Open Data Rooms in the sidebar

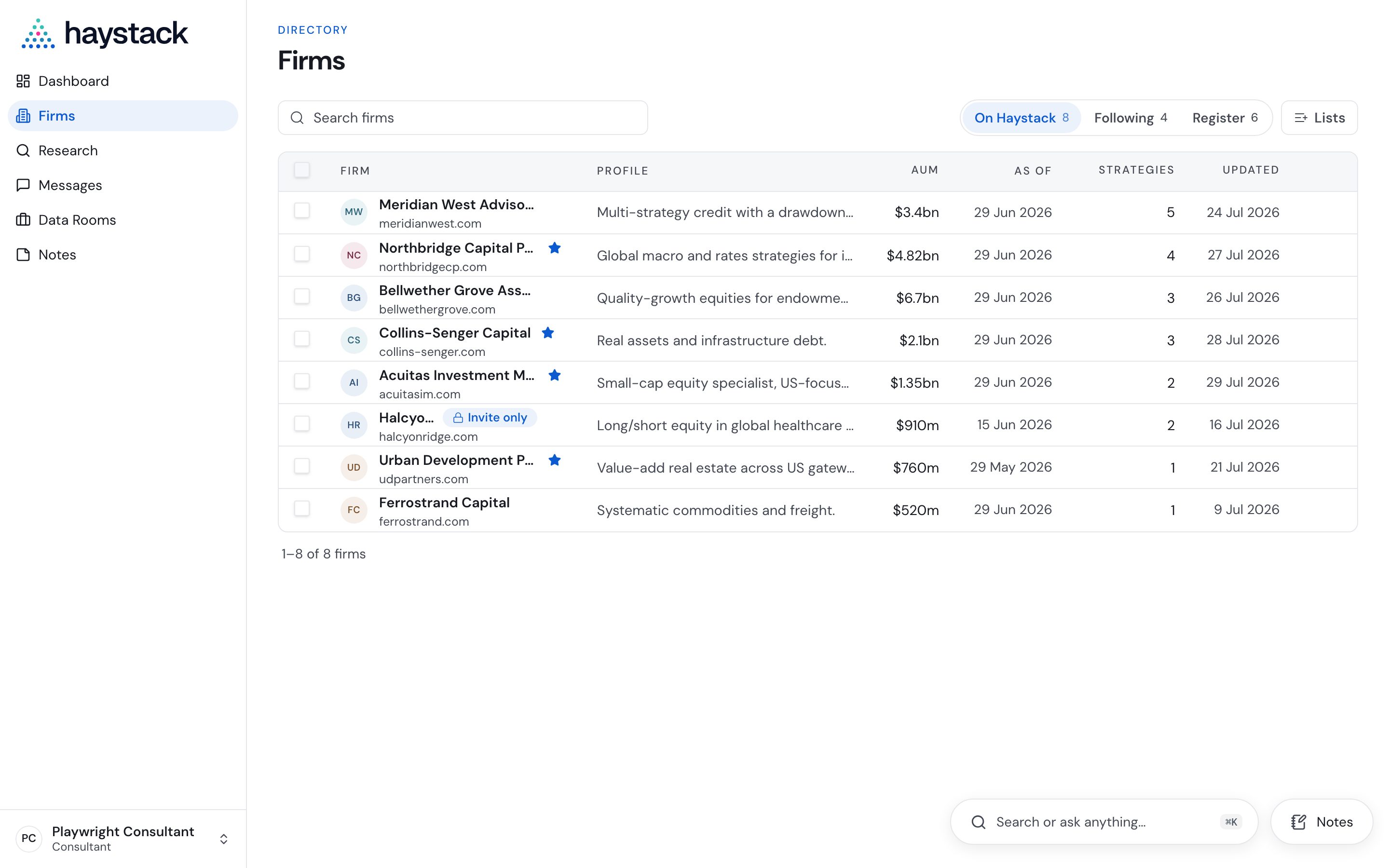click(x=123, y=220)
